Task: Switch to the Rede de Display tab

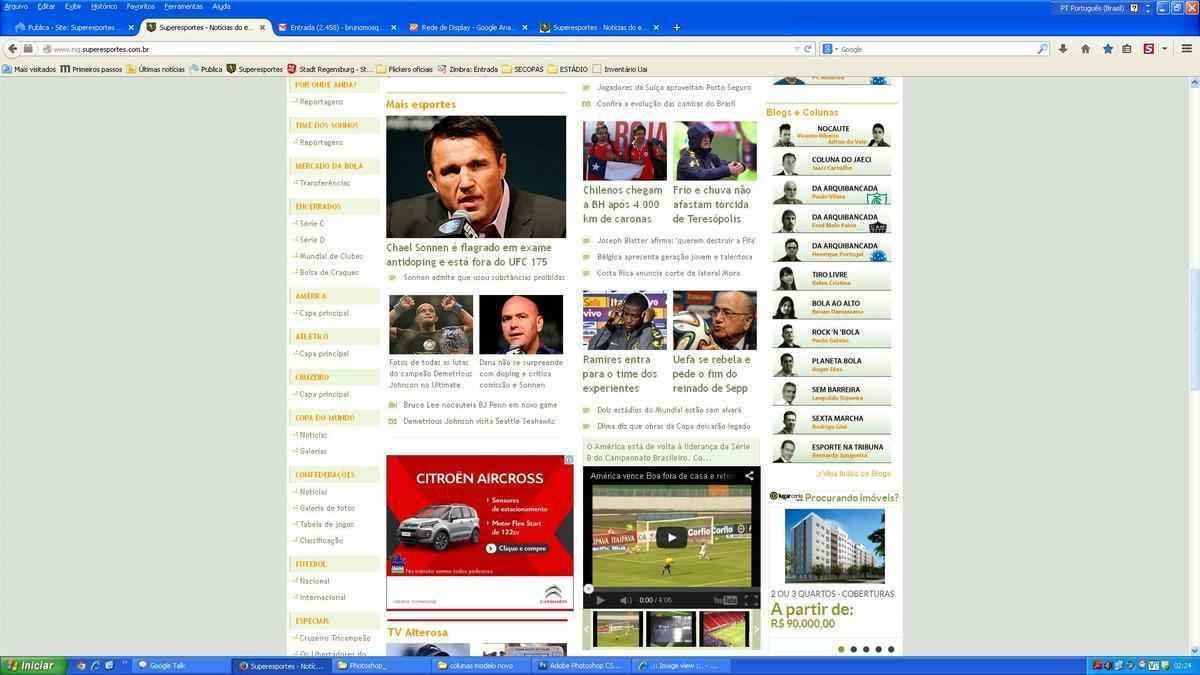Action: point(465,27)
